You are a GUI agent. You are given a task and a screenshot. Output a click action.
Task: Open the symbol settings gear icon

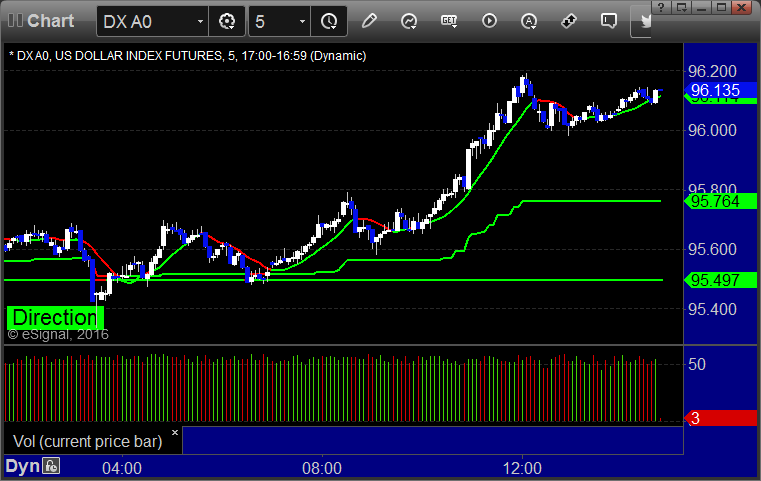coord(227,21)
